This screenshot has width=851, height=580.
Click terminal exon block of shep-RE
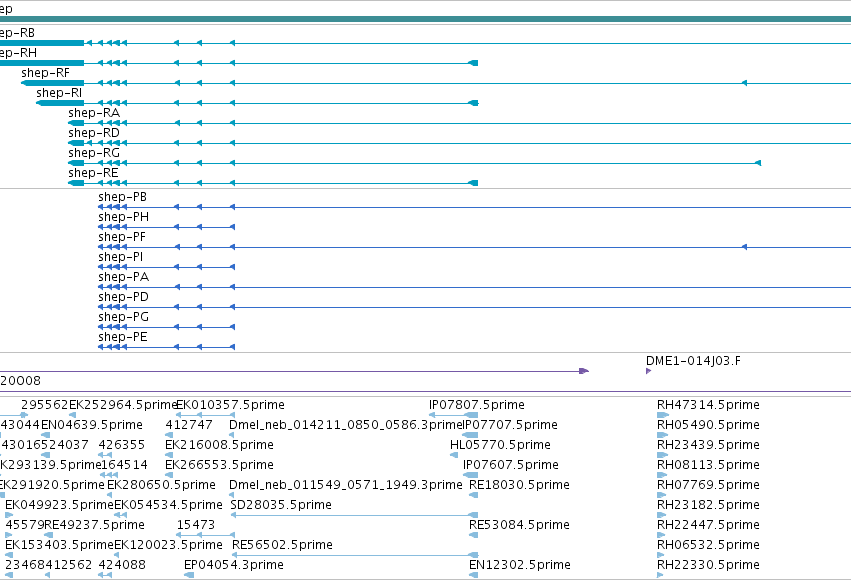click(473, 183)
